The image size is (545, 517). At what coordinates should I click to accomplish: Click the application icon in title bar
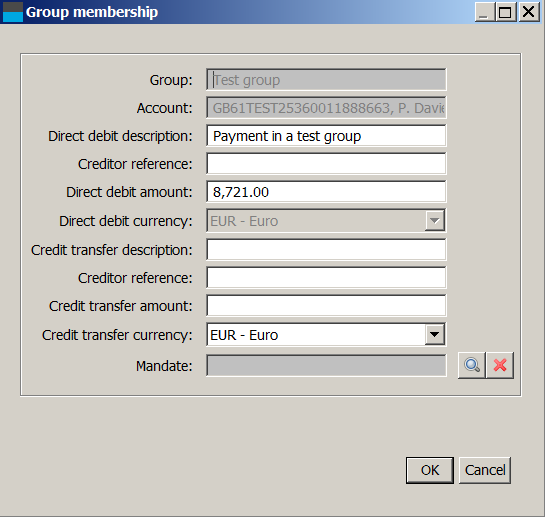click(x=13, y=12)
